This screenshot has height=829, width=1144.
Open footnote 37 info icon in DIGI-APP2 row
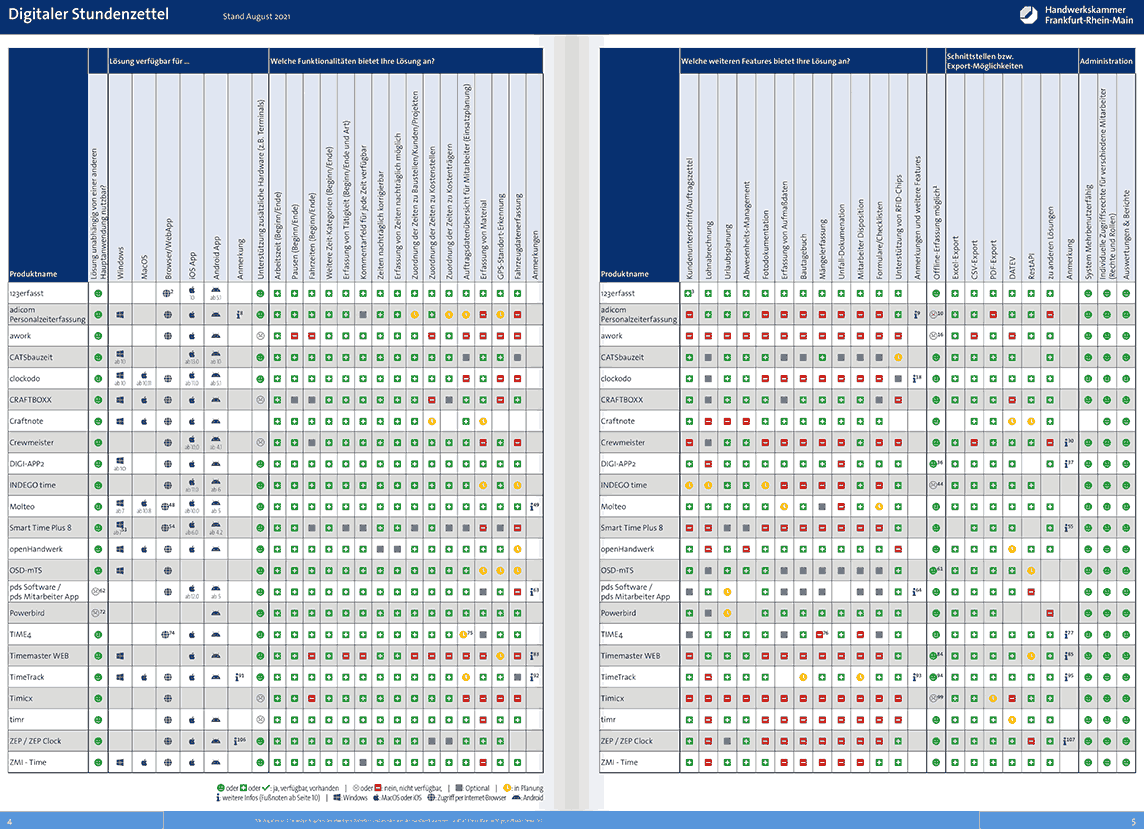pos(1069,464)
